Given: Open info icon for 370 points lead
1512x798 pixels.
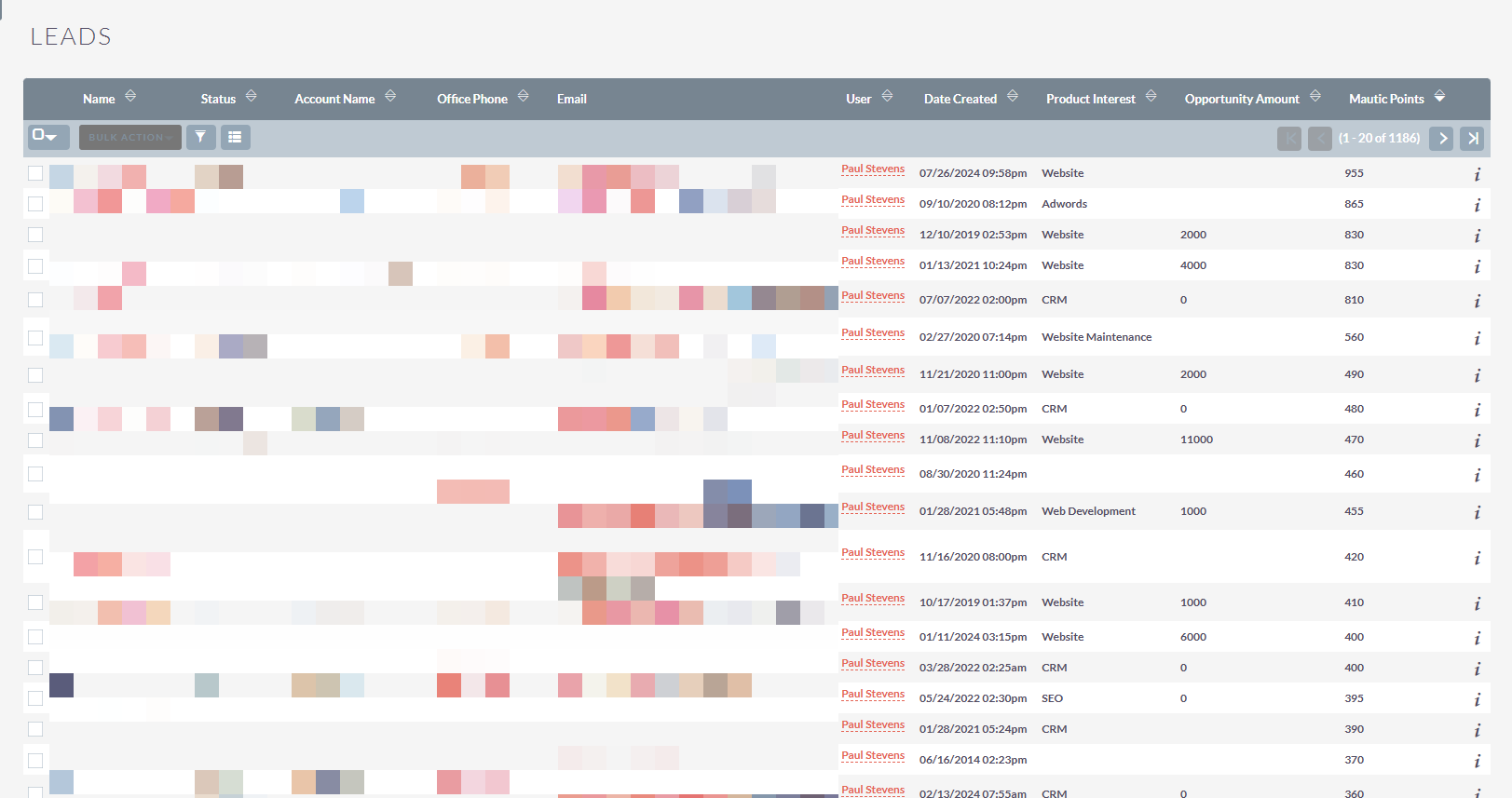Looking at the screenshot, I should pos(1478,761).
